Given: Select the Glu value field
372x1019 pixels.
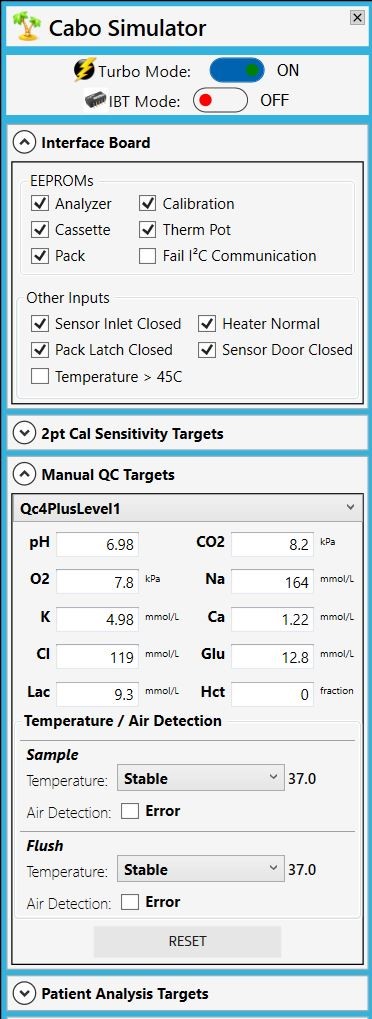Looking at the screenshot, I should [x=272, y=656].
